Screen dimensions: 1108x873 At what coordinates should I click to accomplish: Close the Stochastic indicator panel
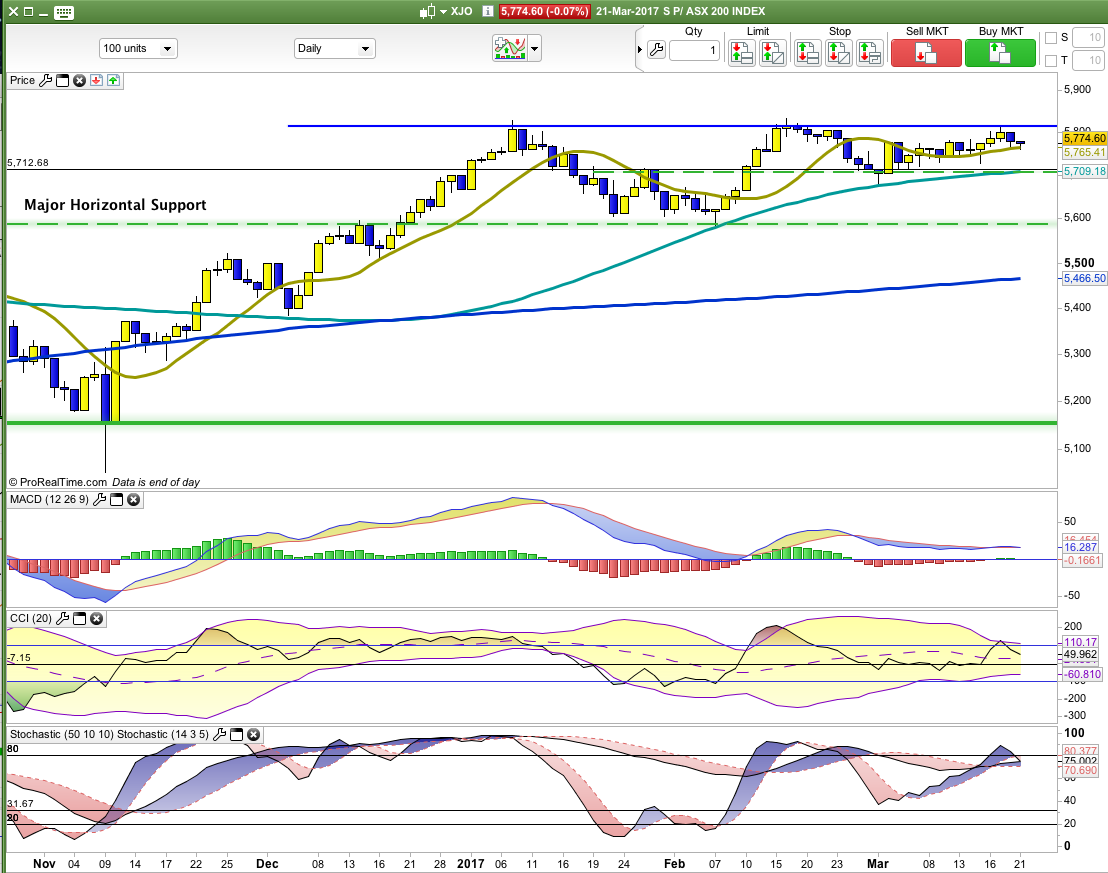pyautogui.click(x=253, y=734)
